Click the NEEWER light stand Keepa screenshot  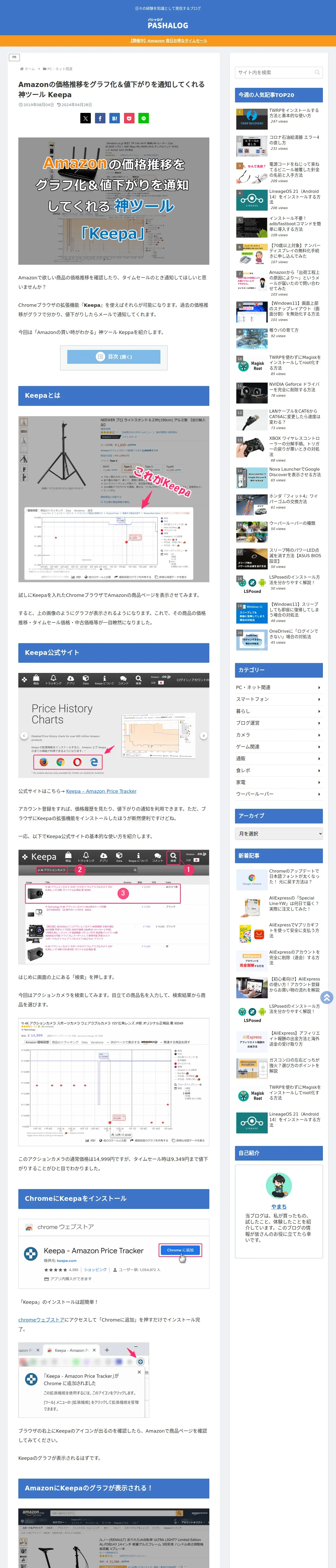click(113, 499)
